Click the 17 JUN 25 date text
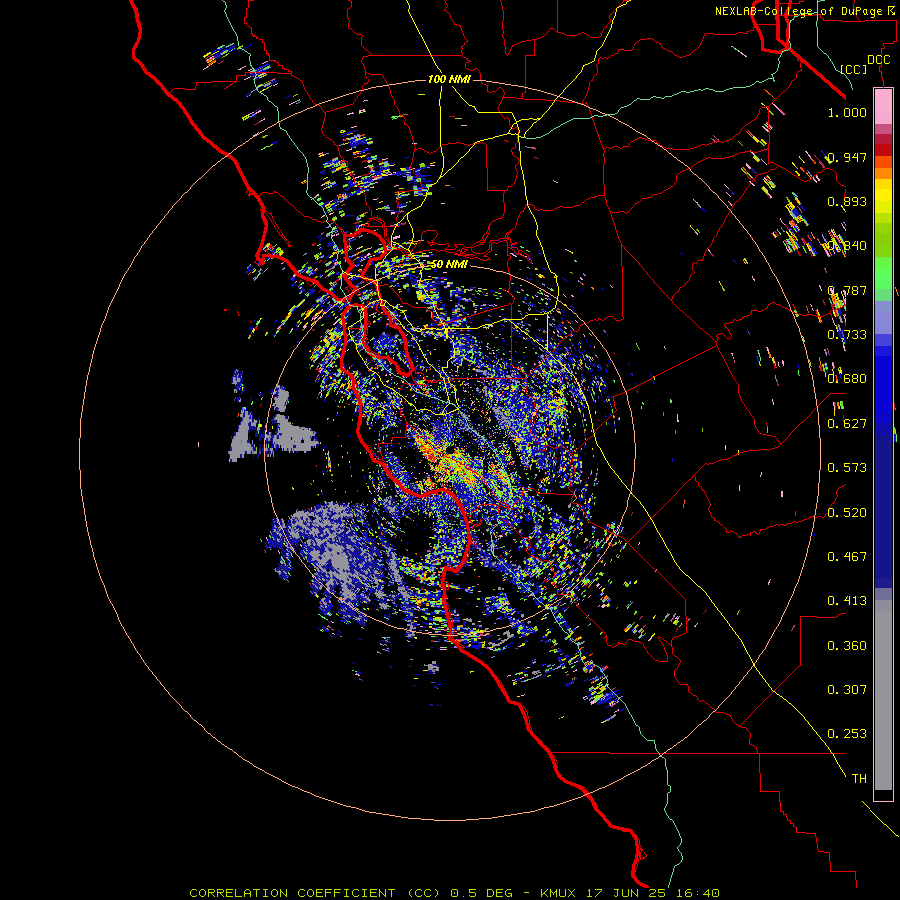Viewport: 900px width, 900px height. coord(624,893)
